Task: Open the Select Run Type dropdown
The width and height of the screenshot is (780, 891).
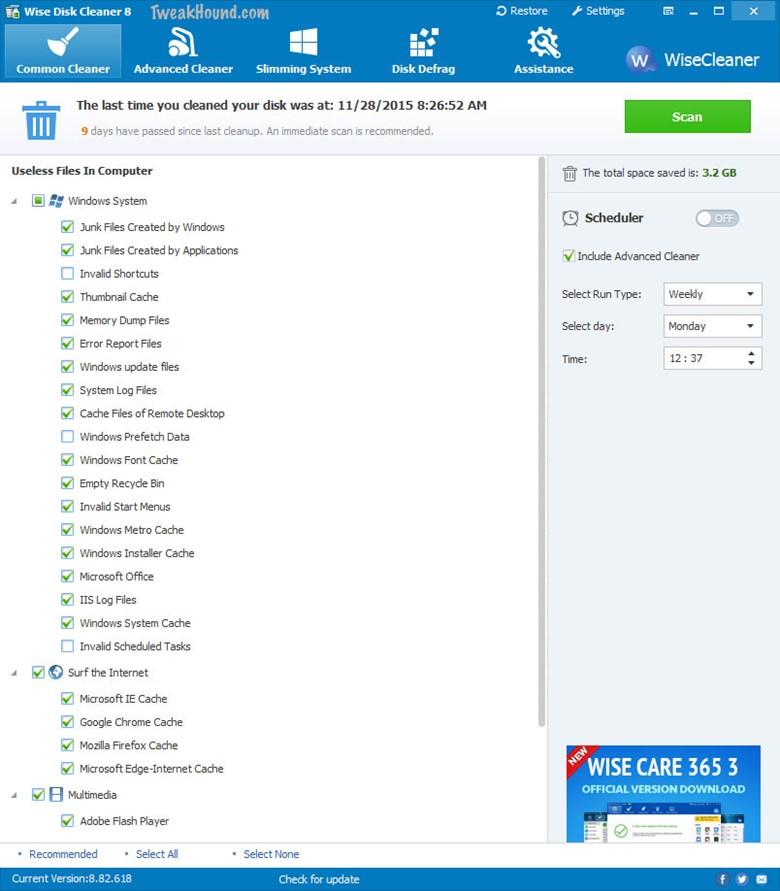Action: [x=712, y=294]
